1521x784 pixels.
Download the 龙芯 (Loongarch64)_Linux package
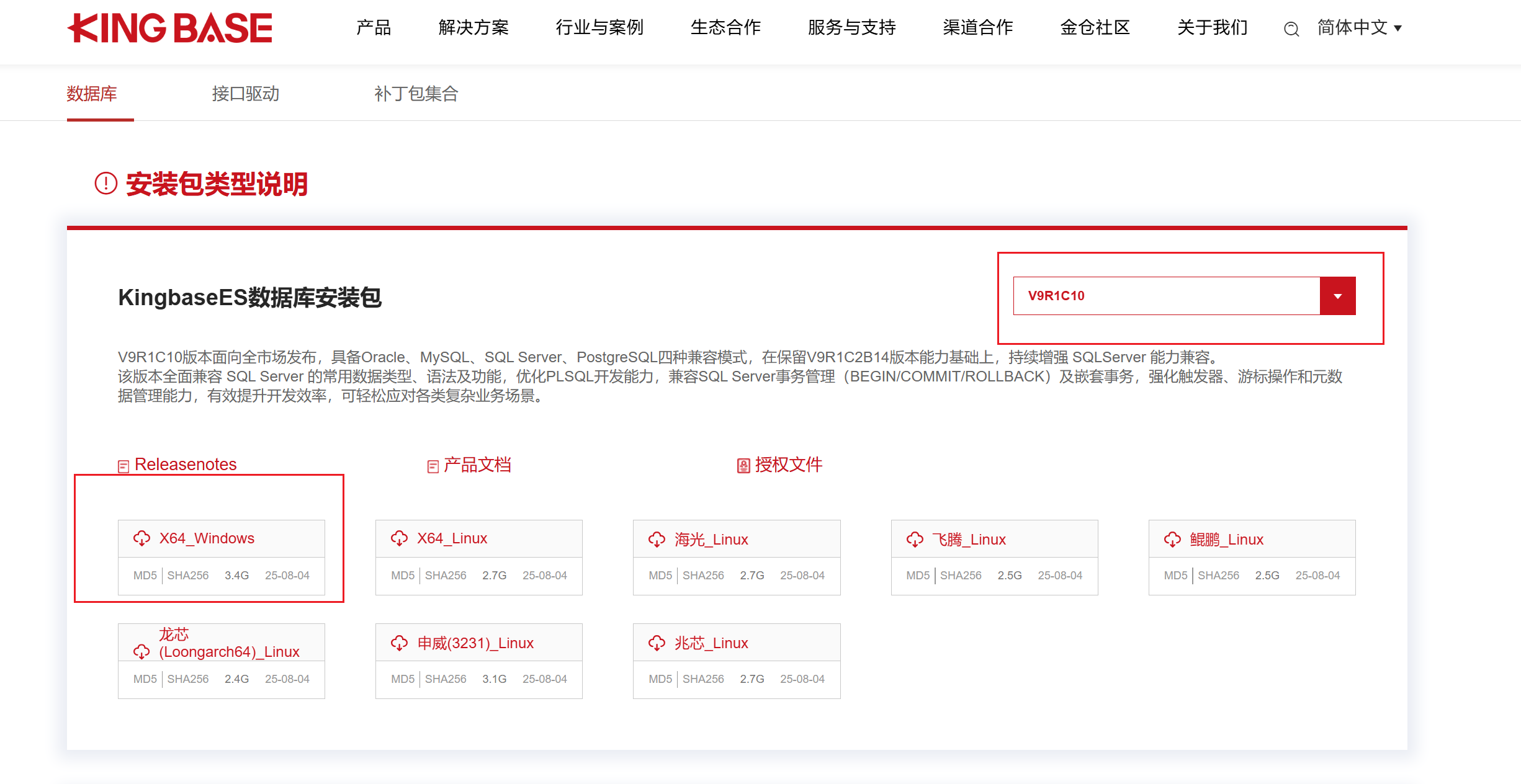pos(229,643)
